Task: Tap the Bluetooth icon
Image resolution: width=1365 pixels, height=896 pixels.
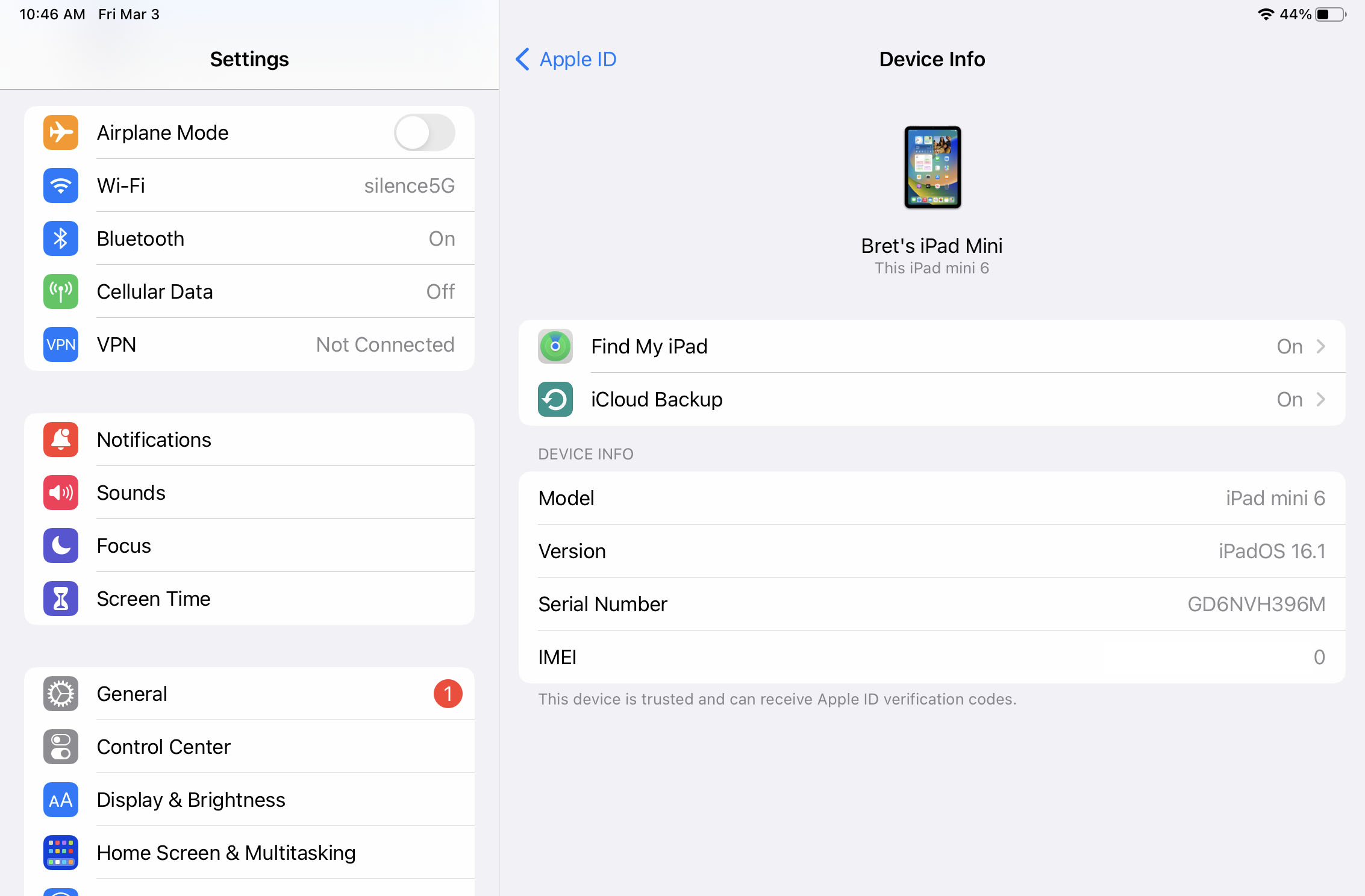Action: coord(61,238)
